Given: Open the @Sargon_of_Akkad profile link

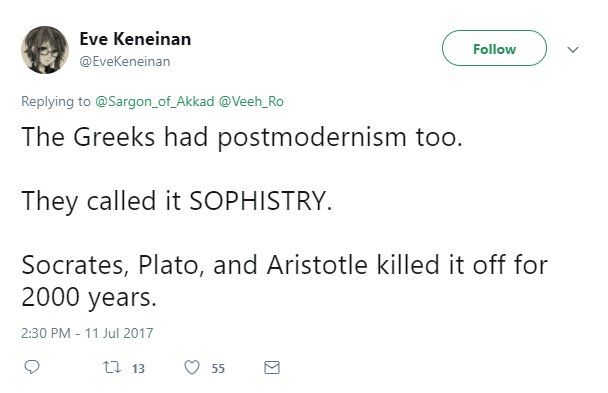Looking at the screenshot, I should click(x=154, y=102).
